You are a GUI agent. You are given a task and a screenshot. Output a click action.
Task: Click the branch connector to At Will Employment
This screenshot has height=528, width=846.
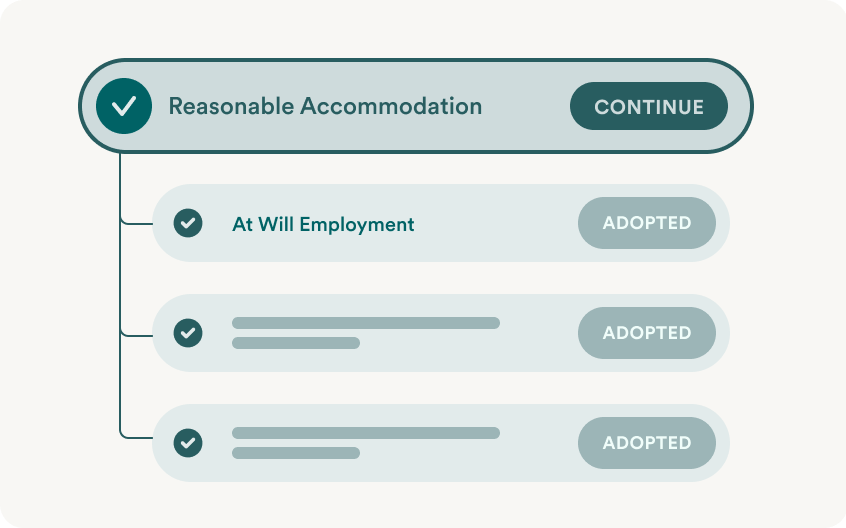click(137, 223)
